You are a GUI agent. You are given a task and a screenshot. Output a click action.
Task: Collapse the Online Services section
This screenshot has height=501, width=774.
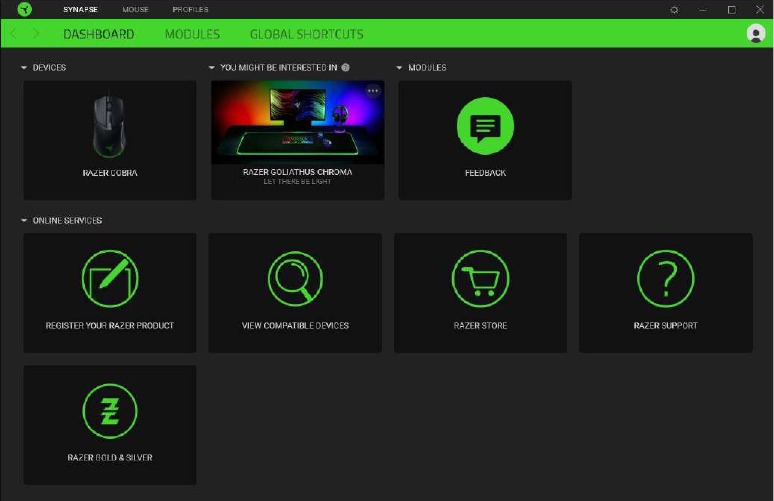click(x=24, y=220)
